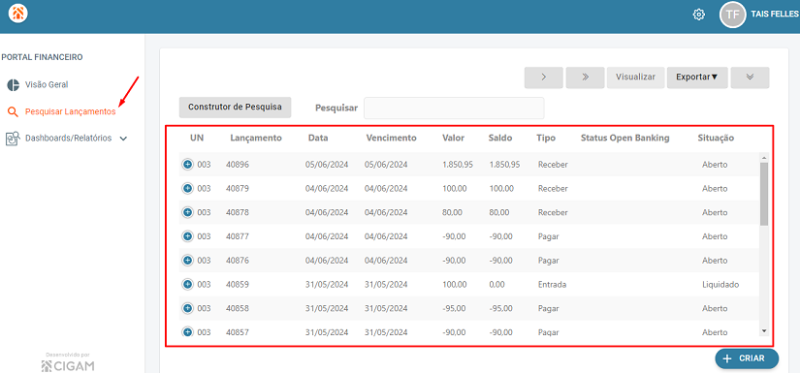The height and width of the screenshot is (373, 800).
Task: Sort by UN column header
Action: [x=197, y=138]
